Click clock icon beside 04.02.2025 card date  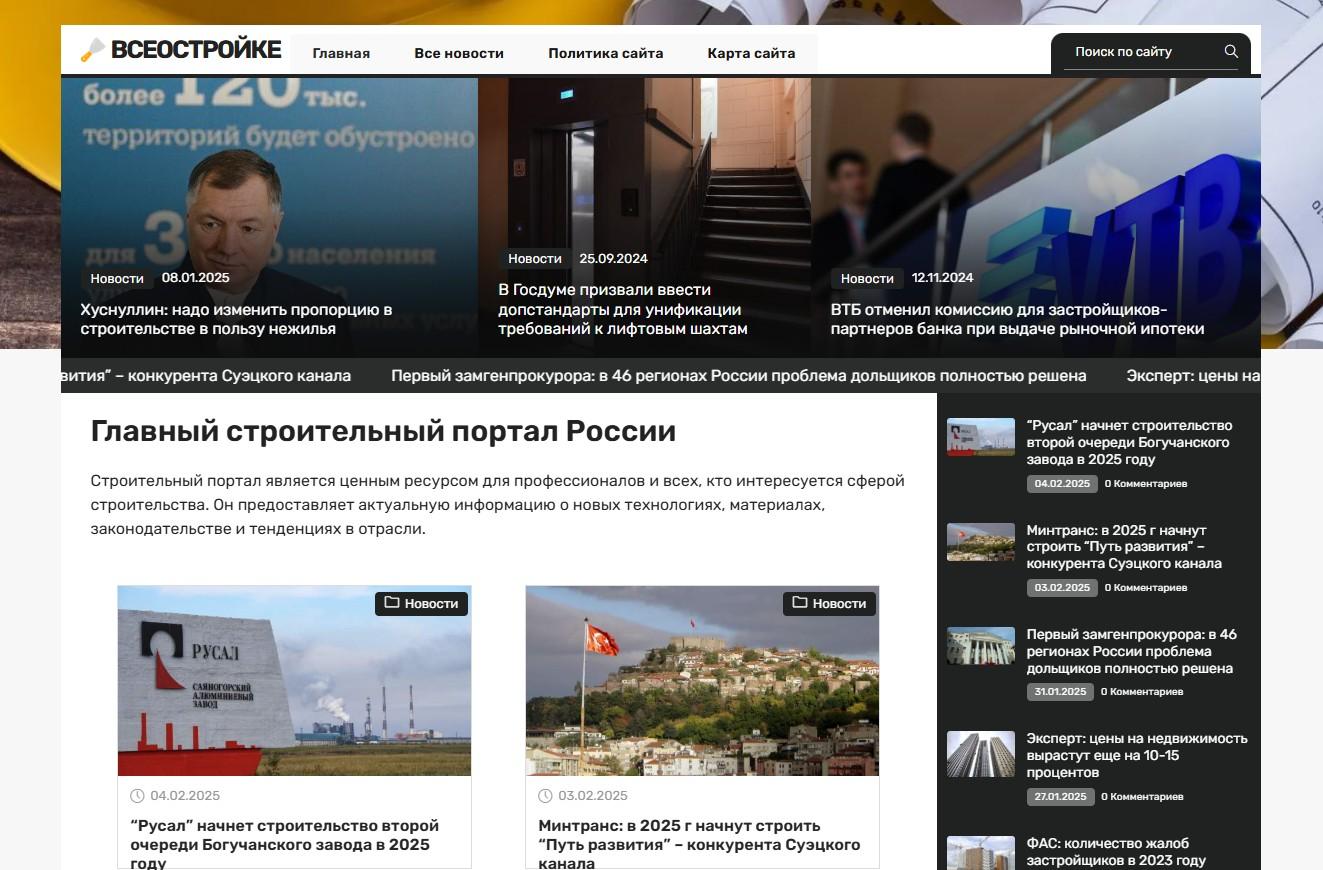137,796
